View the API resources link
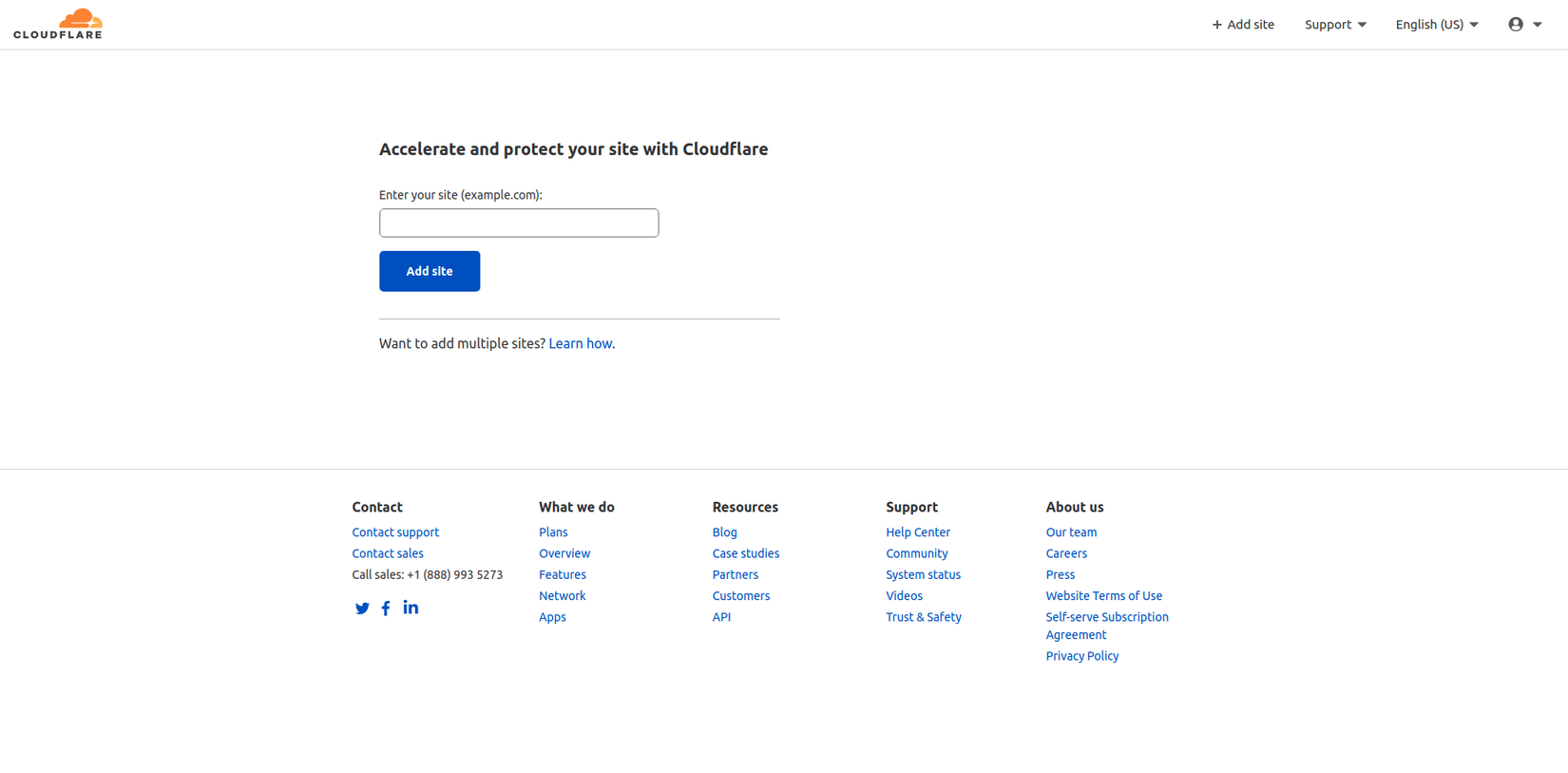1568x773 pixels. 722,617
